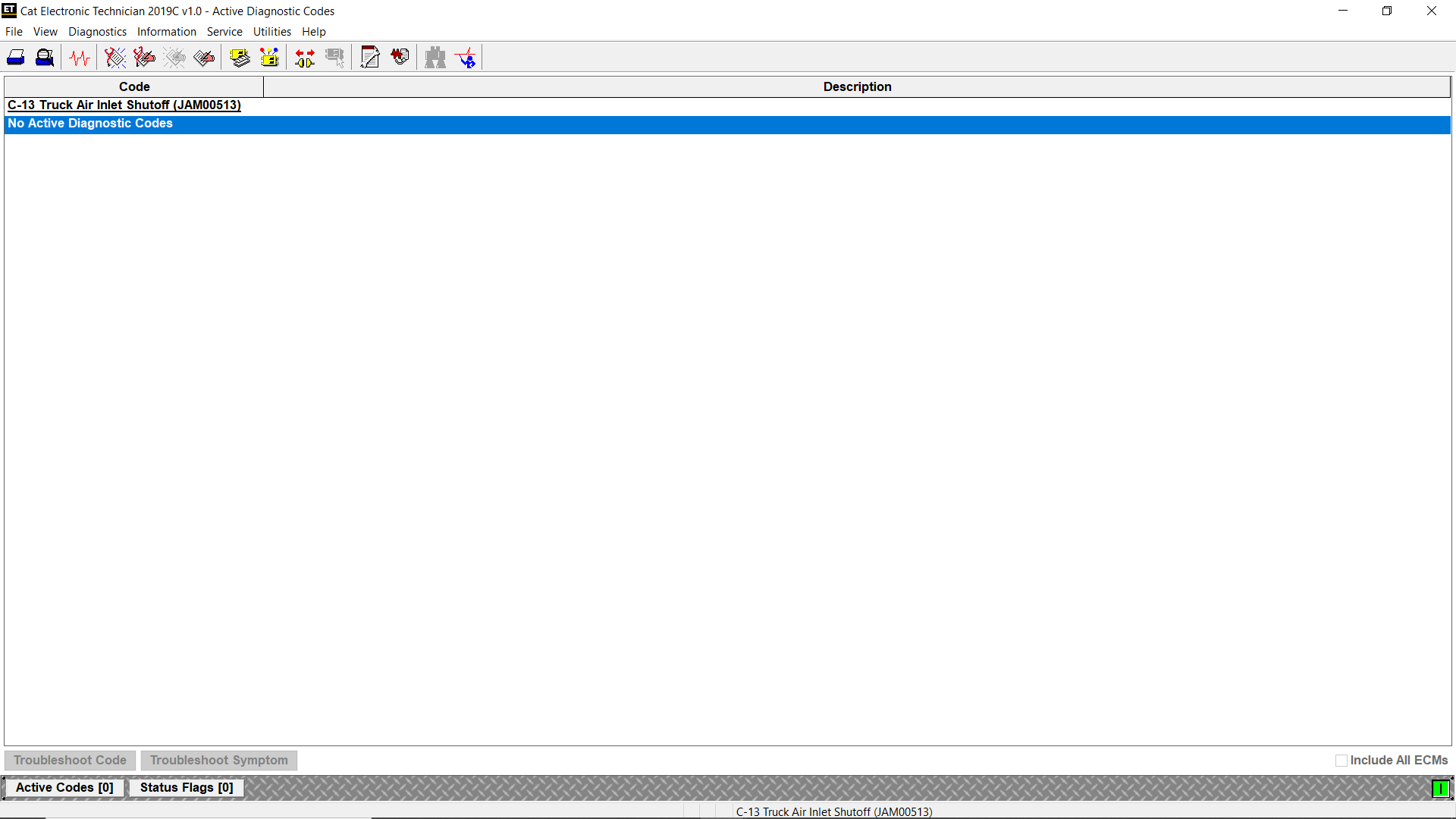Open the Configuration tool icon
The width and height of the screenshot is (1456, 819).
click(x=269, y=58)
